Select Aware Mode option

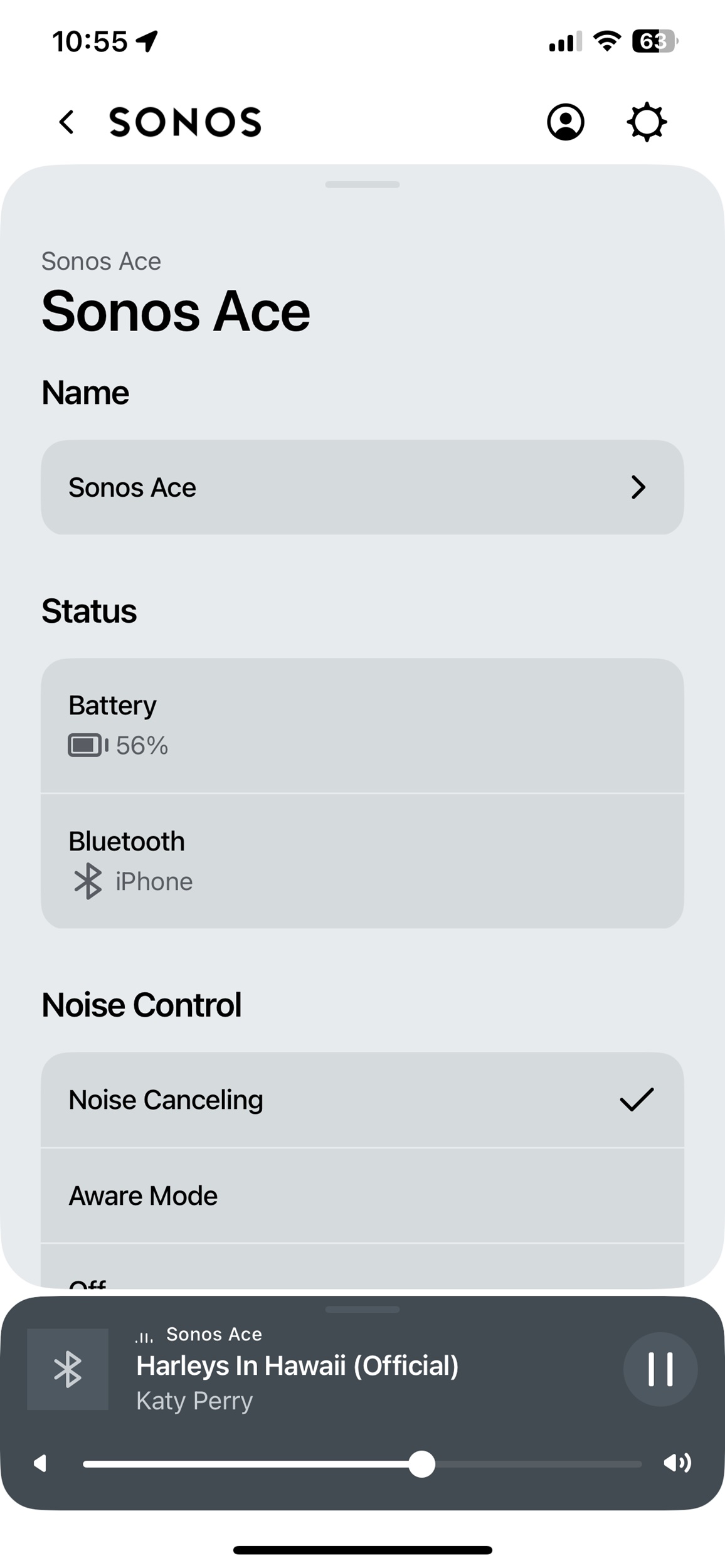tap(362, 1196)
